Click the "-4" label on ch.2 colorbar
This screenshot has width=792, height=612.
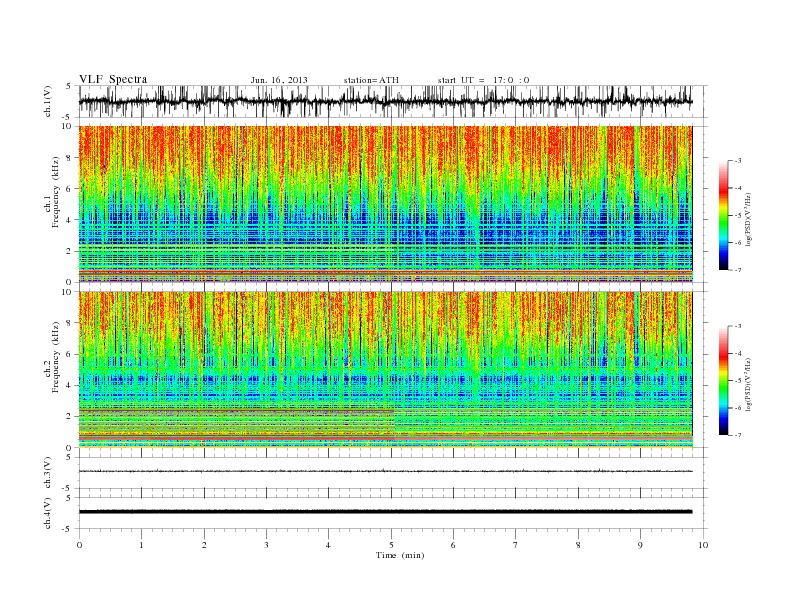(738, 353)
